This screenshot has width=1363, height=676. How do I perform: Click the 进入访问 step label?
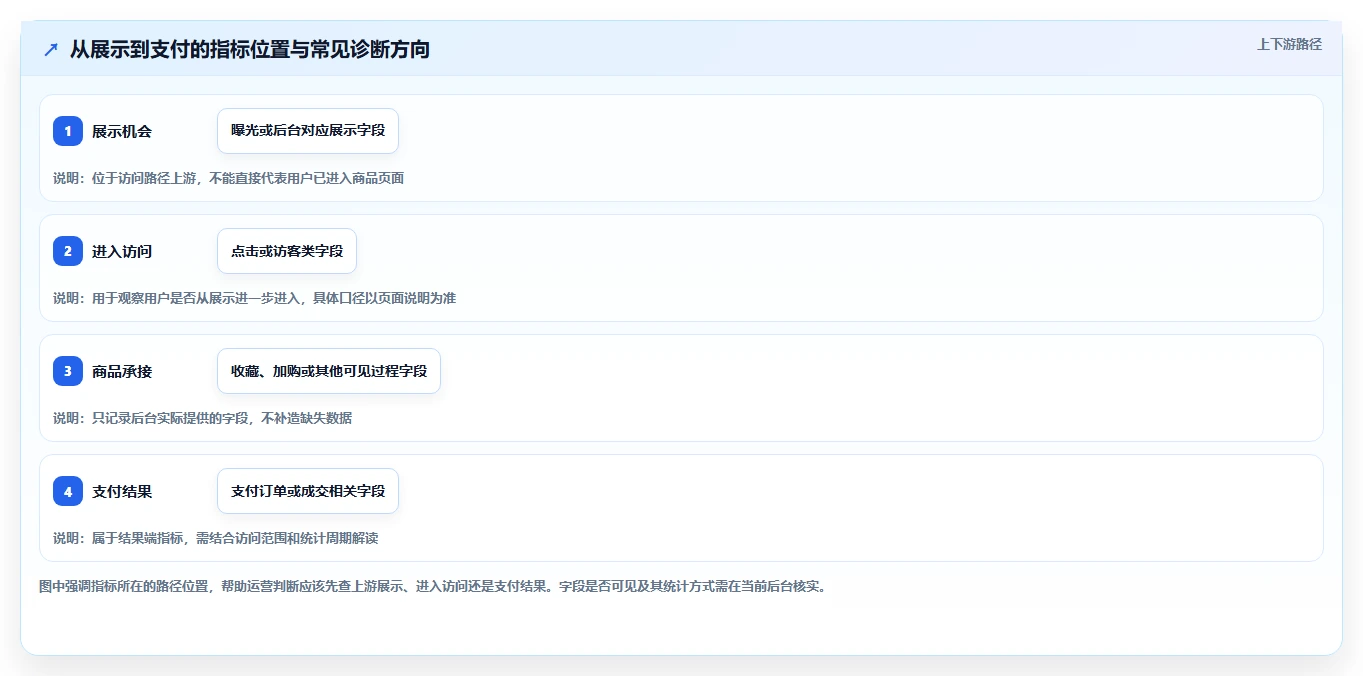pyautogui.click(x=122, y=251)
